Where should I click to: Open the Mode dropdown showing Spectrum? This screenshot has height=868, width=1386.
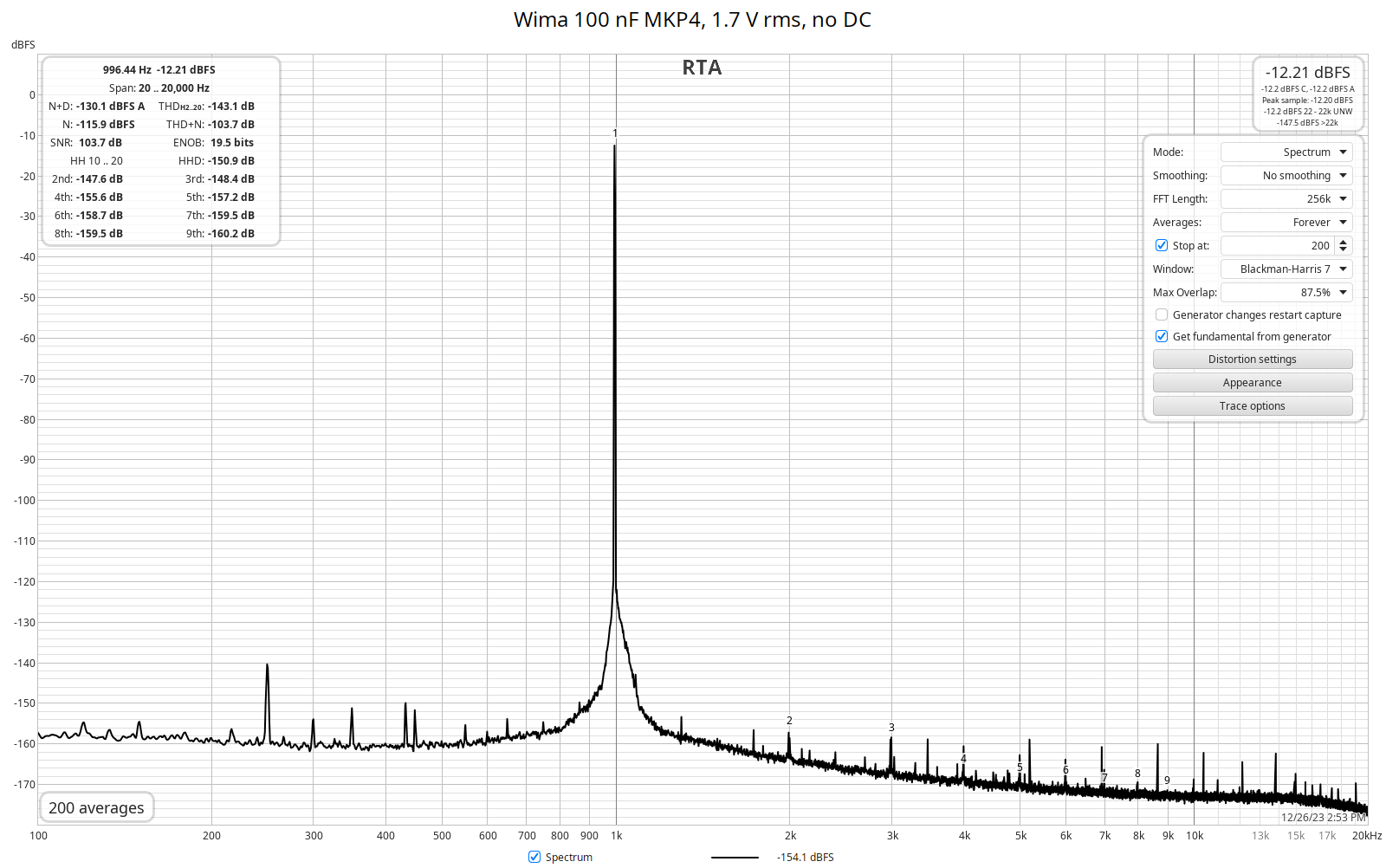coord(1286,152)
